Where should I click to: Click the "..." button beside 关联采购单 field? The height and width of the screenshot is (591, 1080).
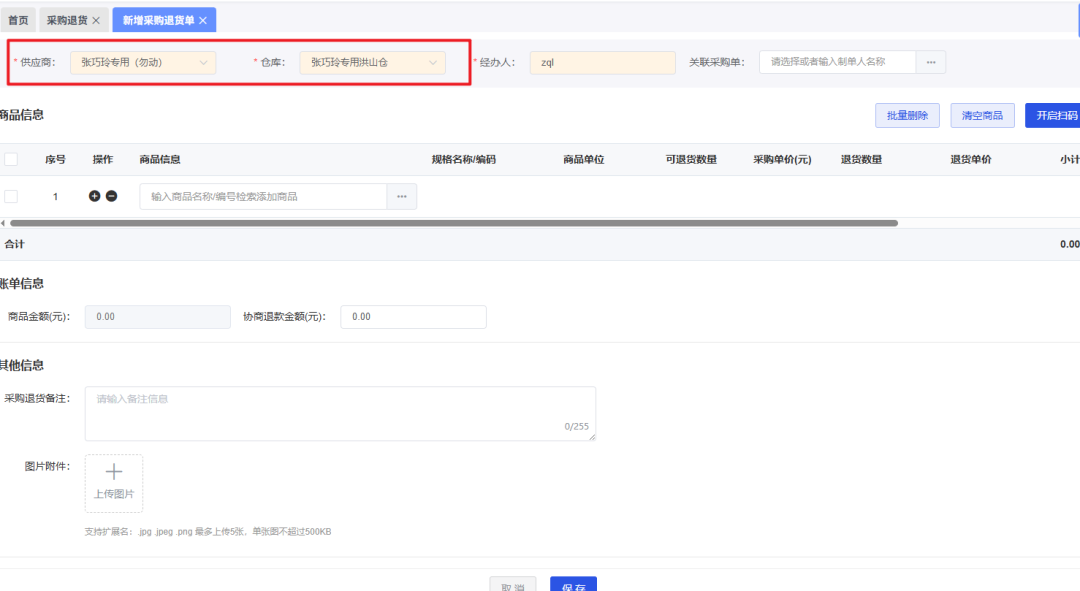[930, 61]
